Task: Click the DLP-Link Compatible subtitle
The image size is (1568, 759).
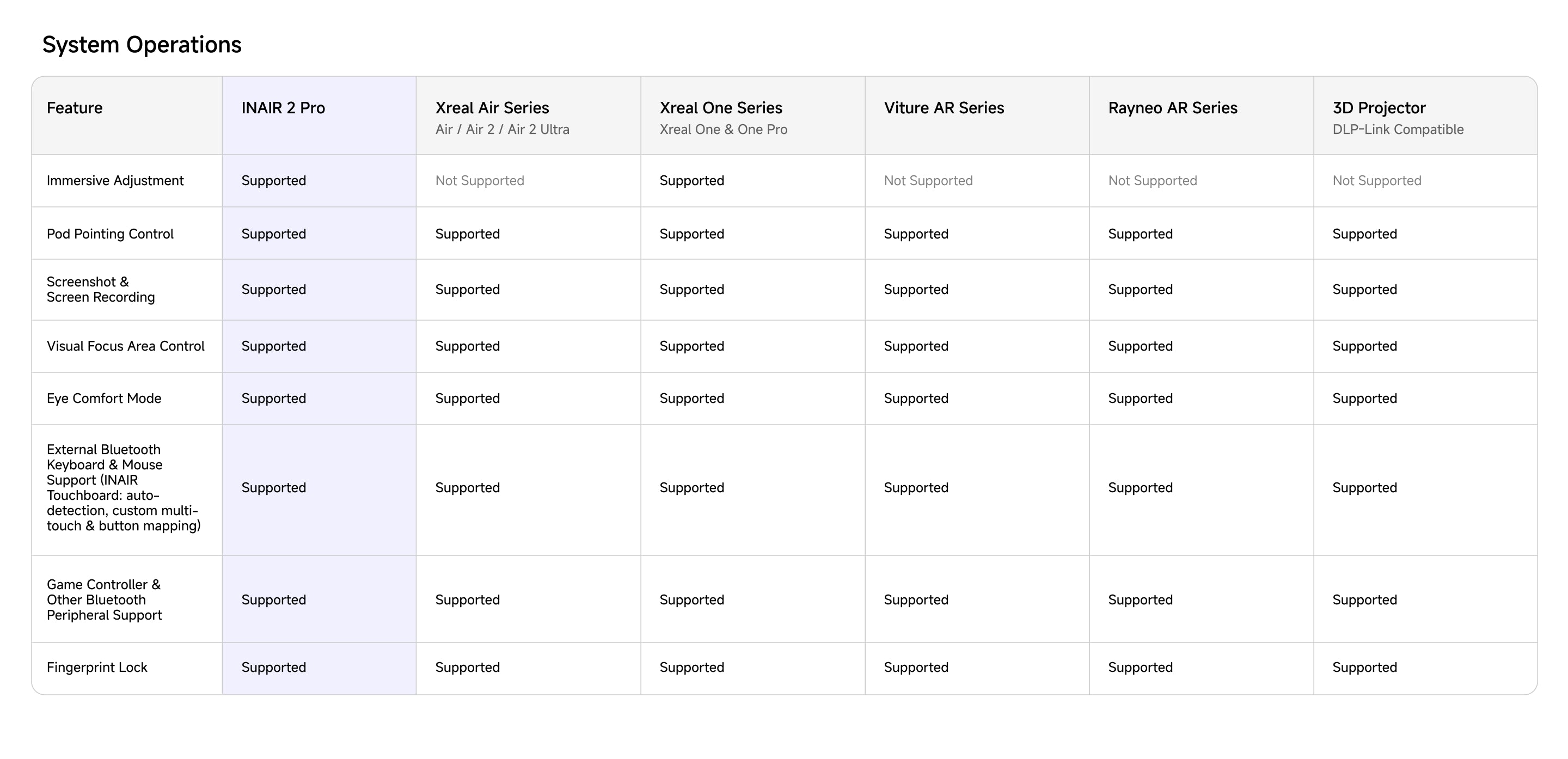Action: [1398, 130]
